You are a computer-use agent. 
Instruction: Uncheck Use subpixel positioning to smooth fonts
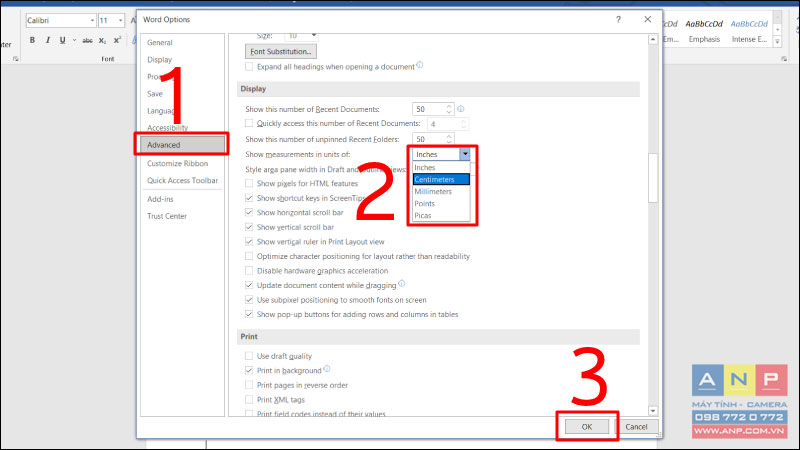[249, 299]
